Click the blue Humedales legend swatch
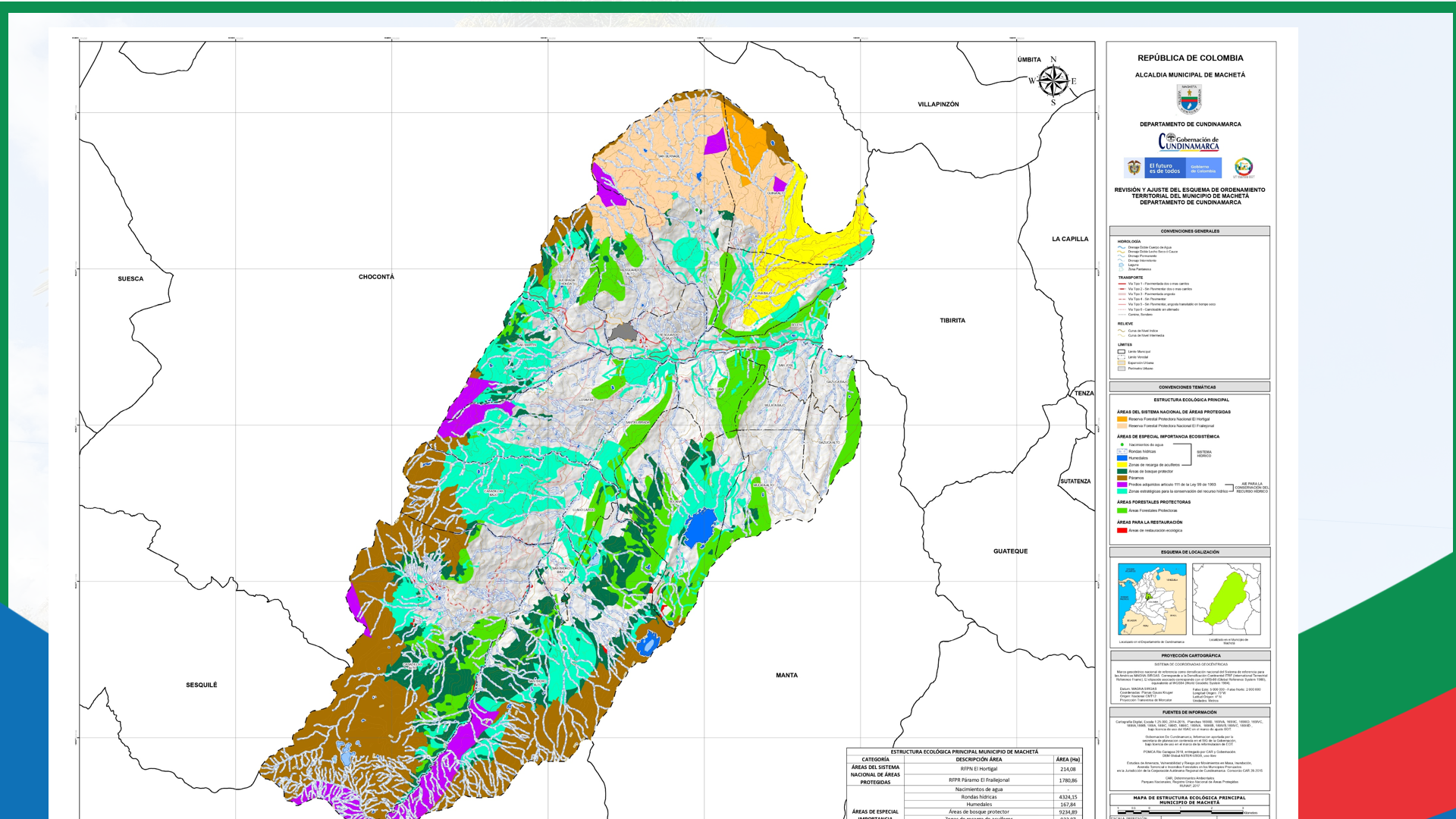Screen dimensions: 1456x819 1122,458
